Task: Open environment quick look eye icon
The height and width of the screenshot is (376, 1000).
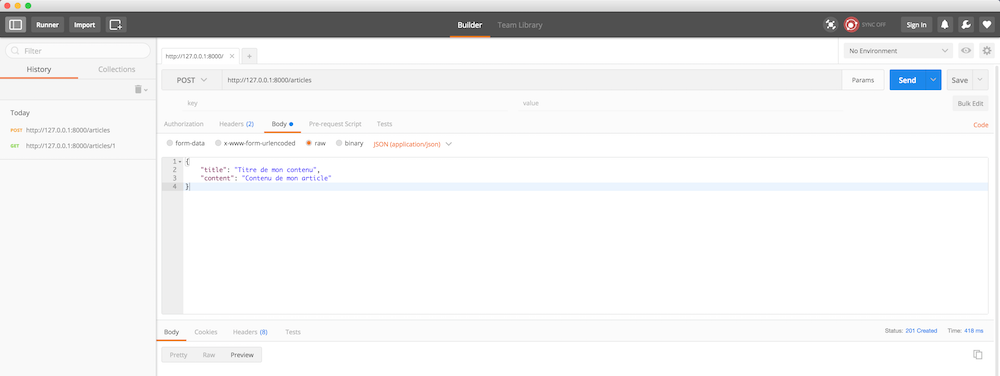Action: [x=966, y=51]
